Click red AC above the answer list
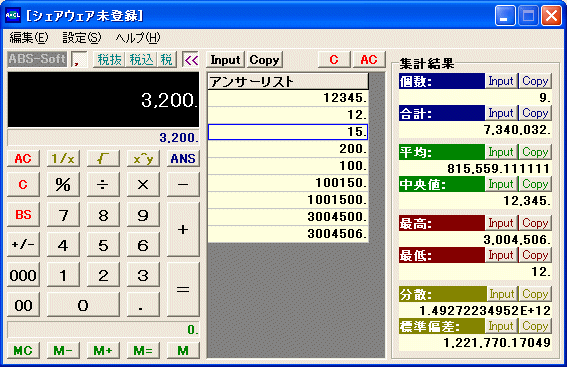567x367 pixels. point(369,60)
